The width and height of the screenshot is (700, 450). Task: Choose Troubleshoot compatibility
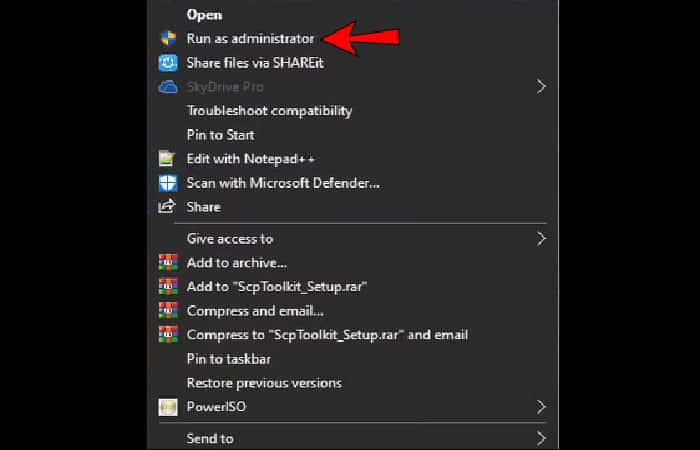269,111
